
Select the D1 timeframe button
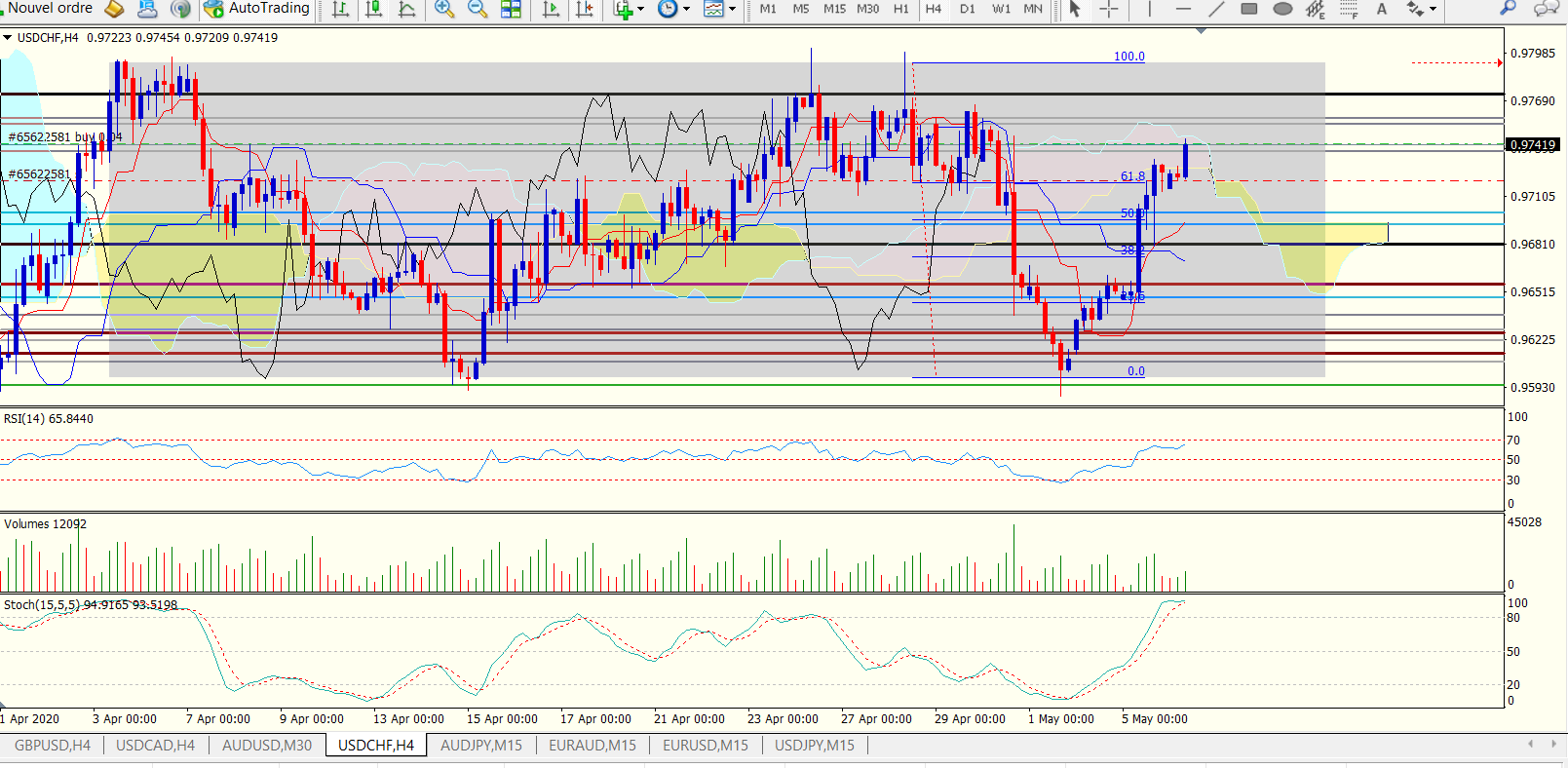[967, 9]
